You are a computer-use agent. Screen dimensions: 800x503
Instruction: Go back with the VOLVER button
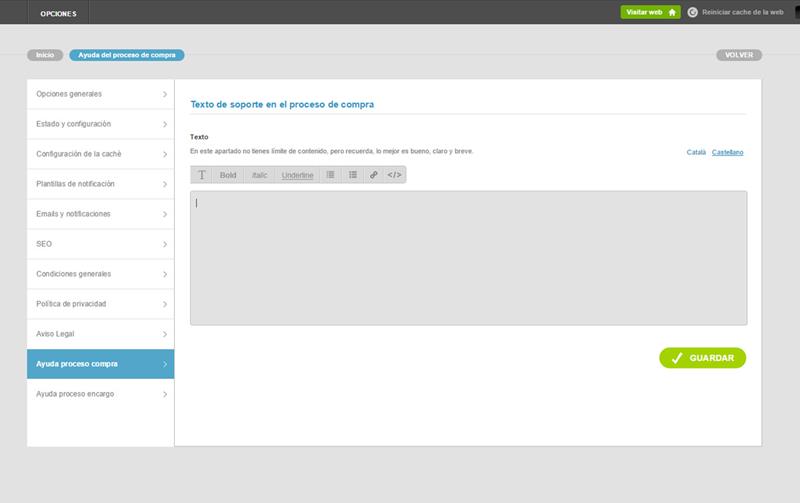(739, 55)
